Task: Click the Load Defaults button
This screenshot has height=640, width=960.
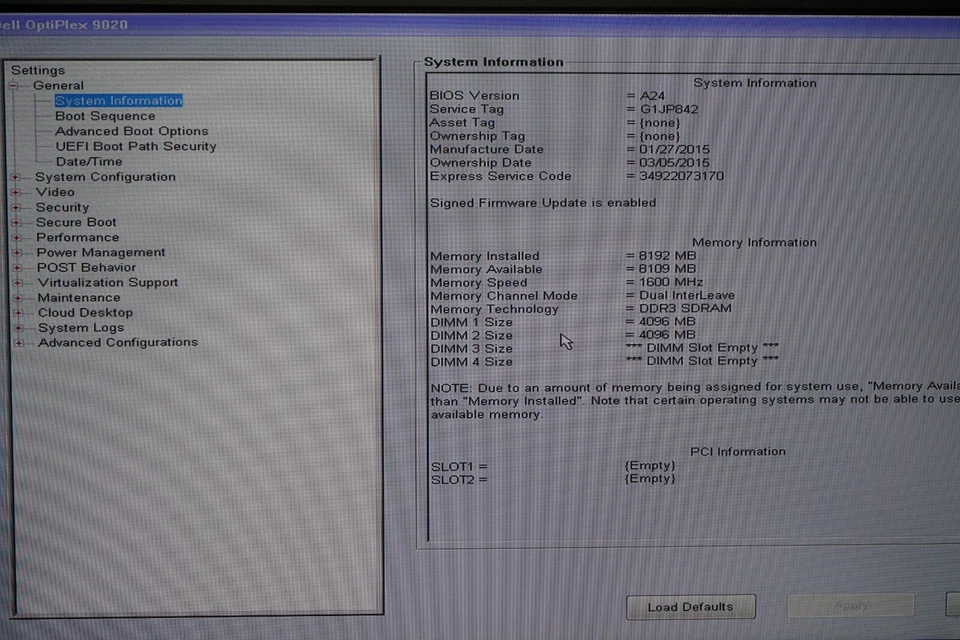Action: [690, 607]
